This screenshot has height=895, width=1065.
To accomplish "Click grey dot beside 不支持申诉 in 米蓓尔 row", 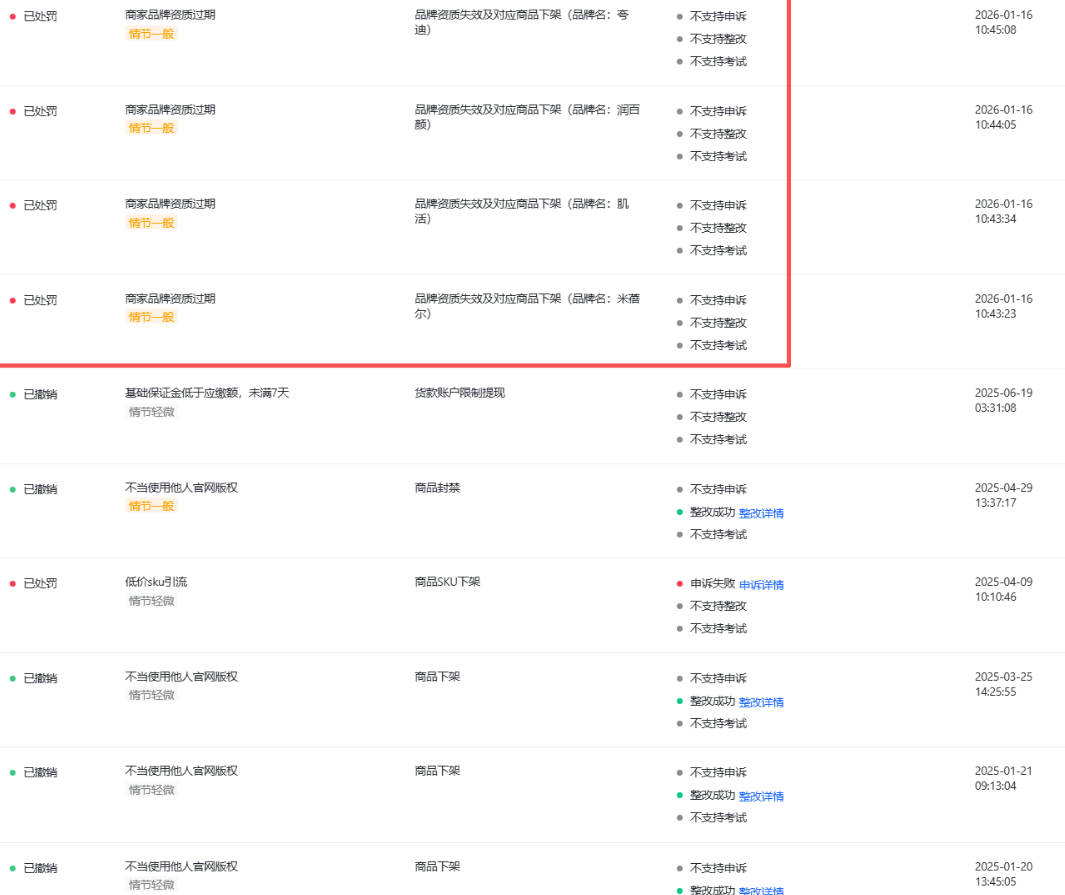I will [680, 301].
